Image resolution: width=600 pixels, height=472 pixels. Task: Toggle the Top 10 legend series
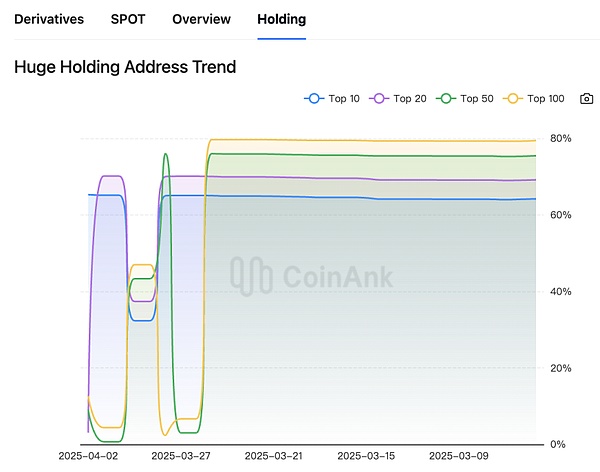333,99
